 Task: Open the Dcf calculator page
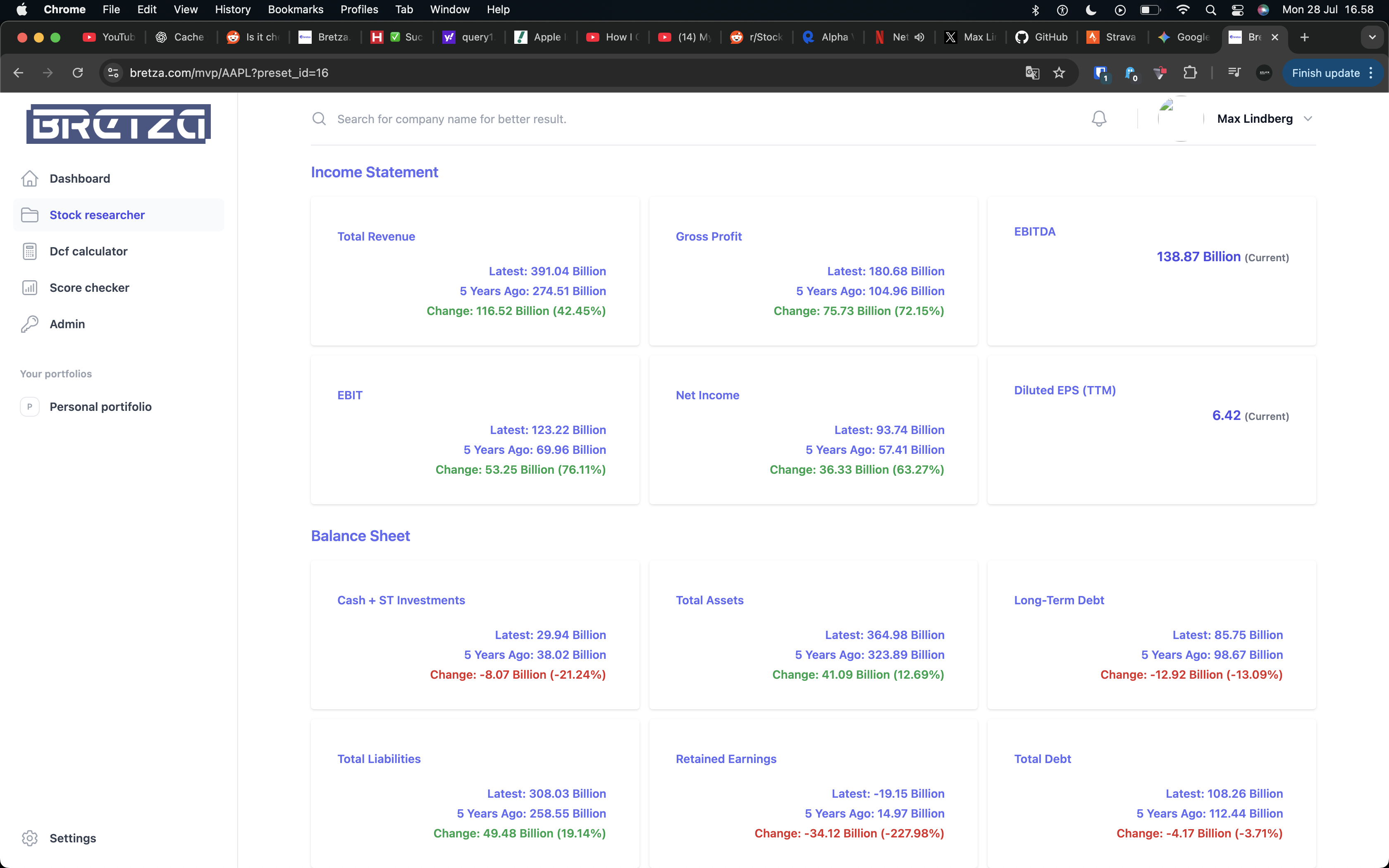point(88,251)
